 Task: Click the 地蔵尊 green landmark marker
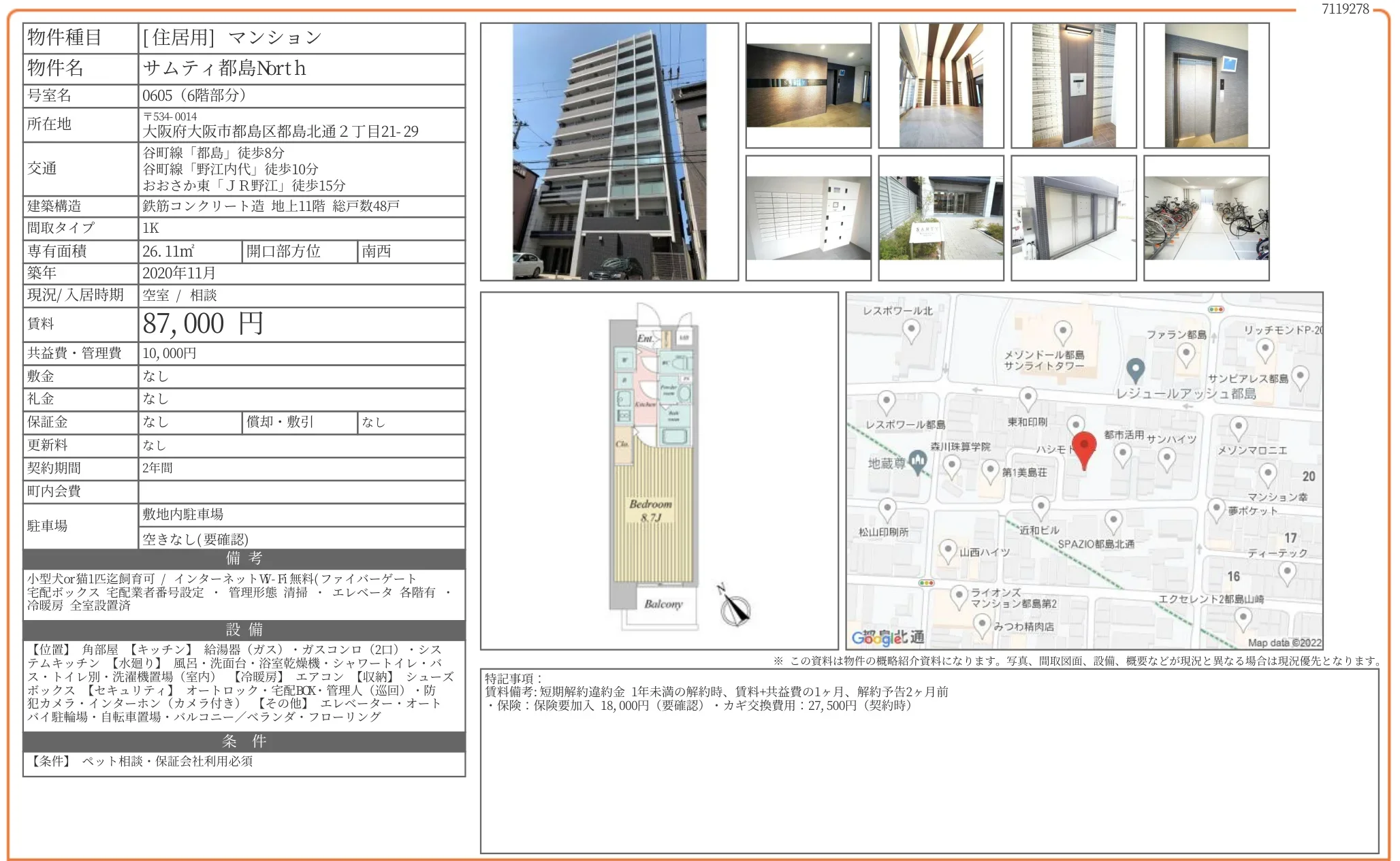pos(918,461)
